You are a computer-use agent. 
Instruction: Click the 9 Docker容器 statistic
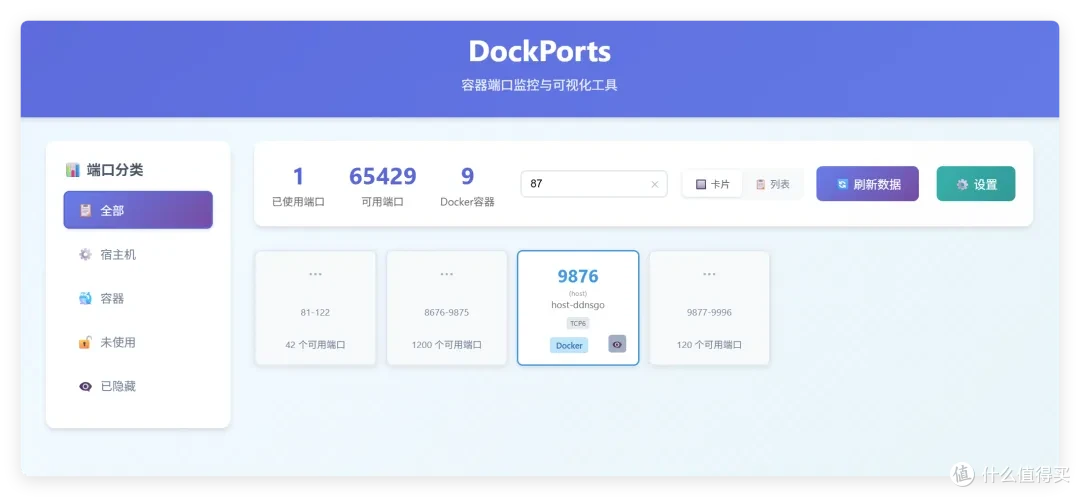(x=468, y=186)
